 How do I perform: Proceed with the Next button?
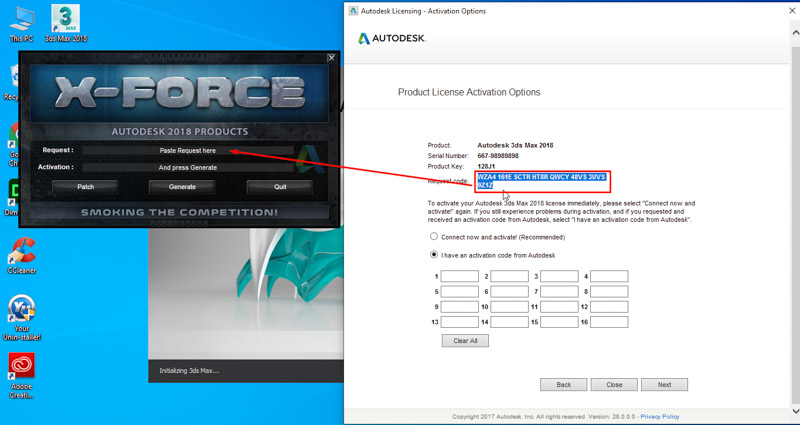coord(664,385)
